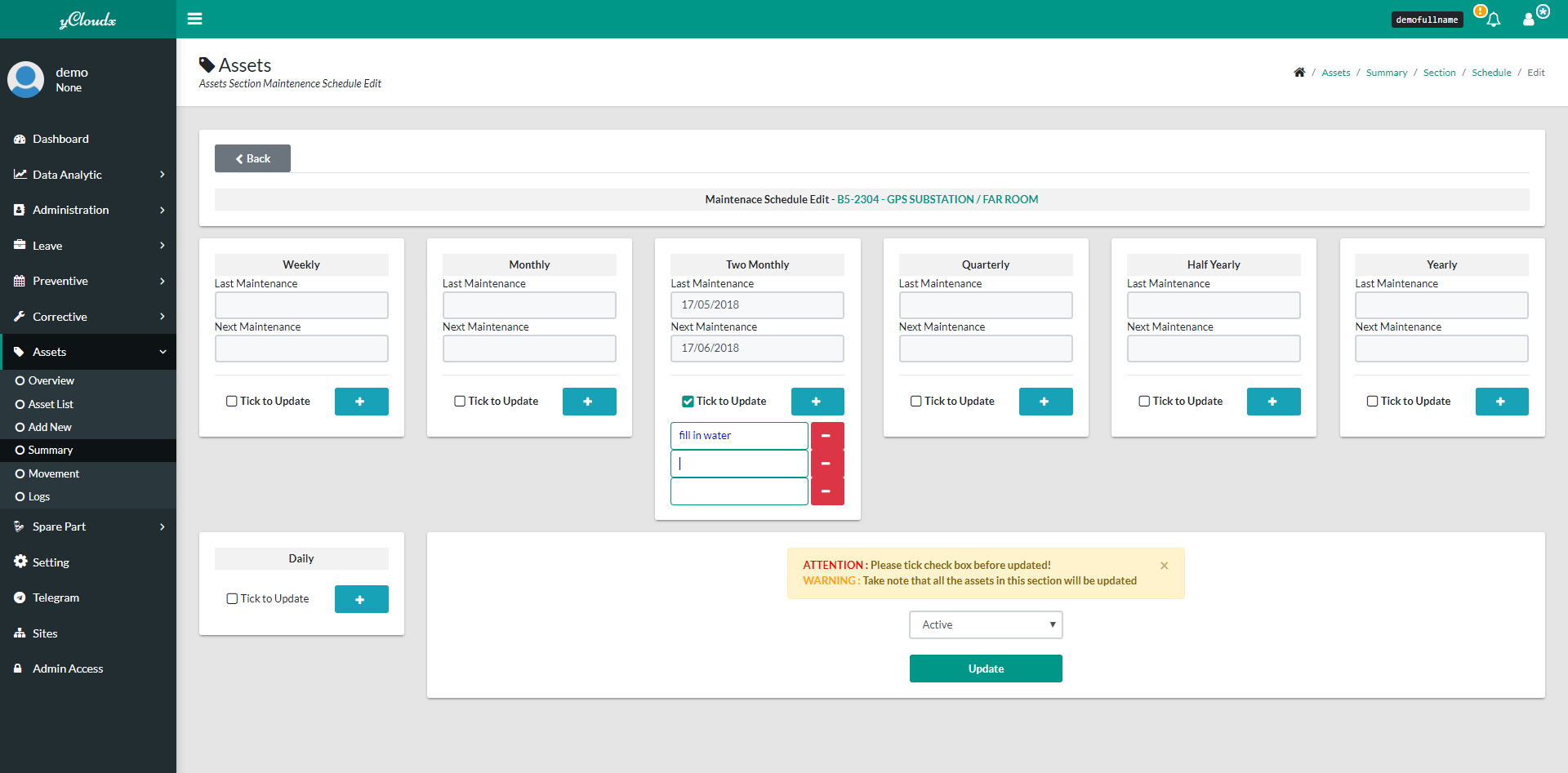The image size is (1568, 773).
Task: Click the green Update button
Action: point(985,669)
